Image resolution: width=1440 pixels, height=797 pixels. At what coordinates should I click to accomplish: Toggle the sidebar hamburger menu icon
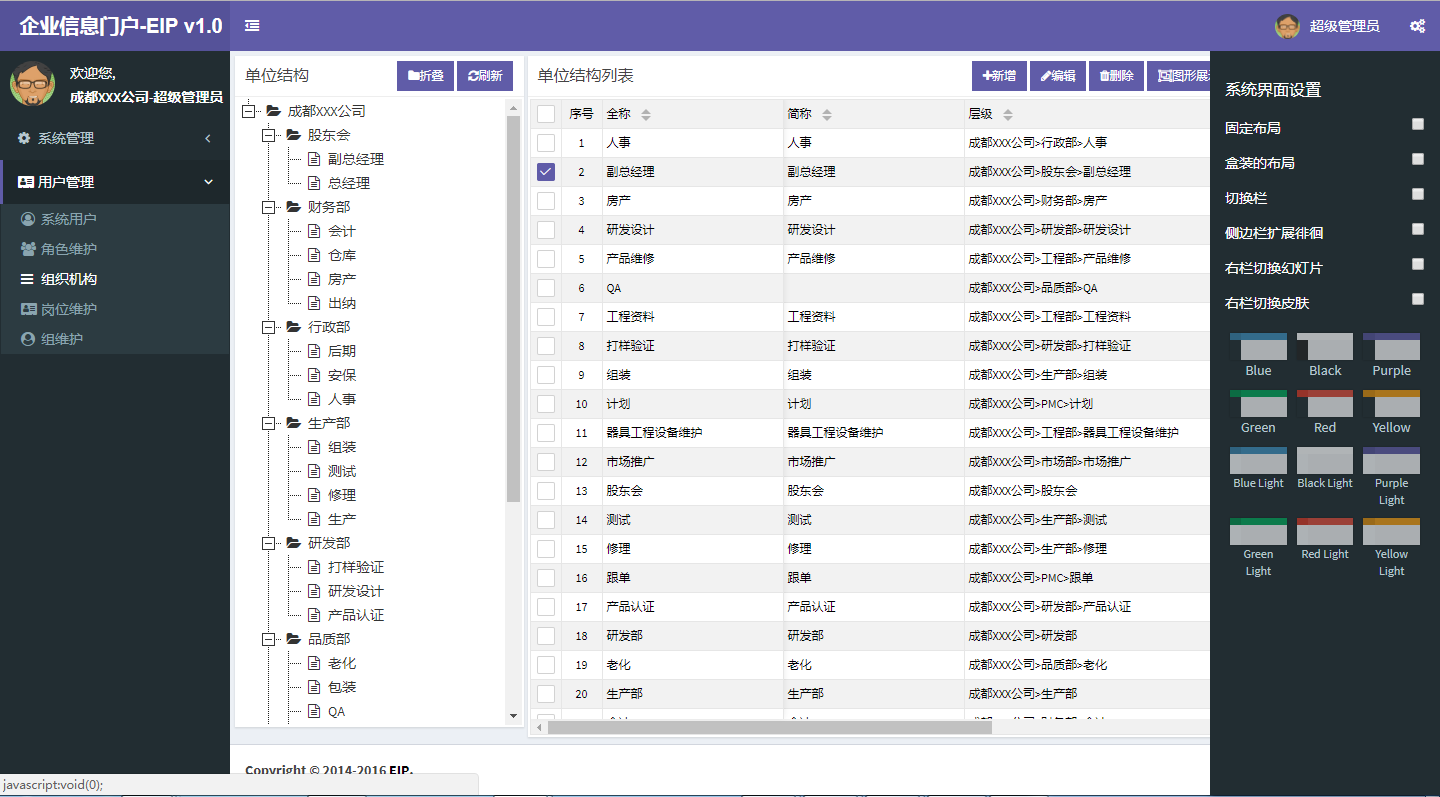click(x=252, y=26)
